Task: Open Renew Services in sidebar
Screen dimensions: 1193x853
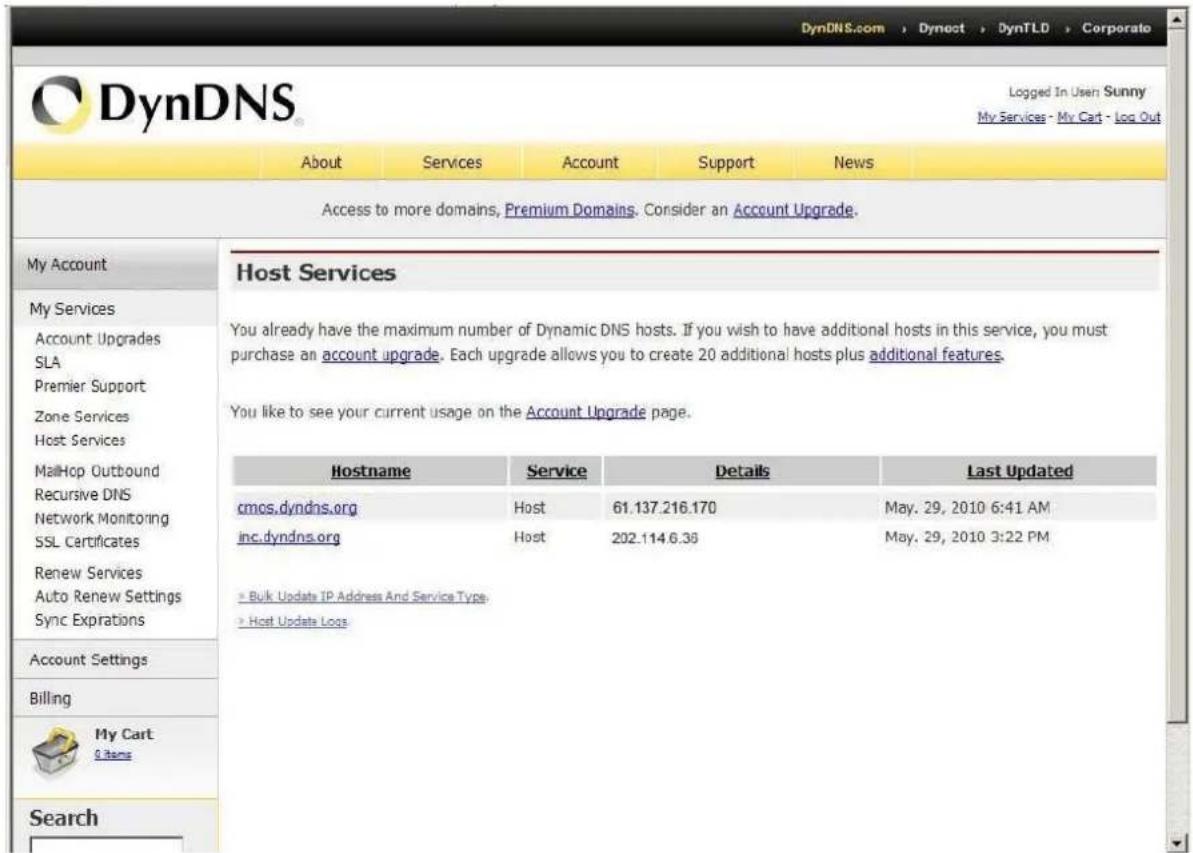Action: (x=88, y=573)
